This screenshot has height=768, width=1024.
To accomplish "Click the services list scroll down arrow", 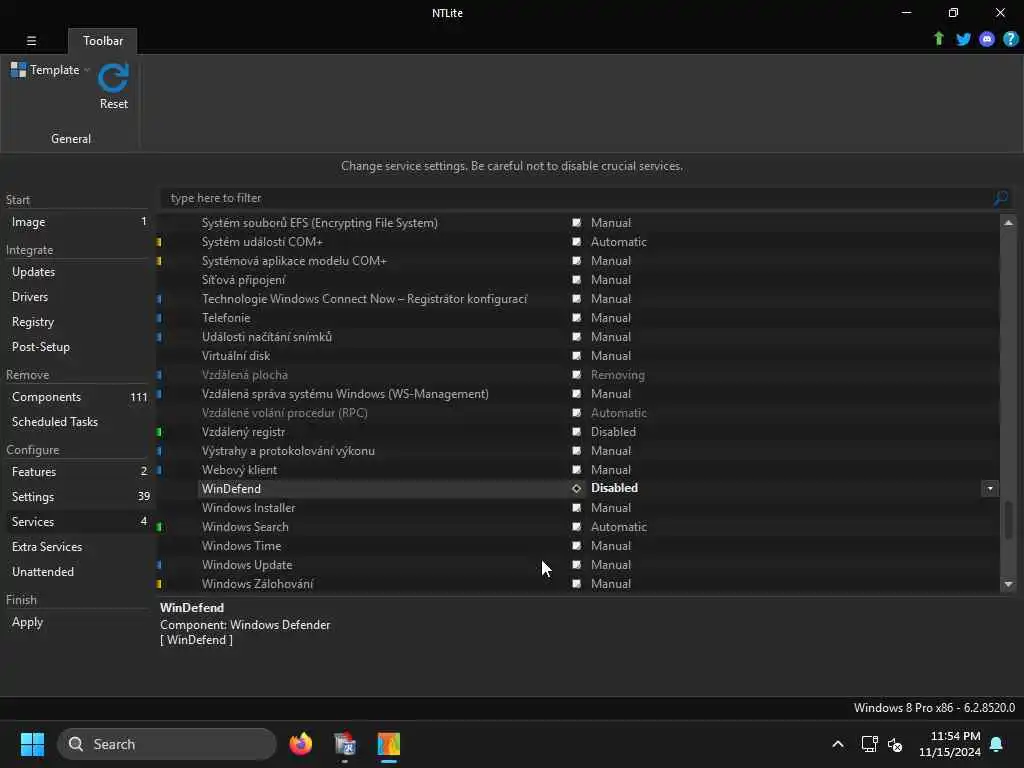I will 1008,584.
